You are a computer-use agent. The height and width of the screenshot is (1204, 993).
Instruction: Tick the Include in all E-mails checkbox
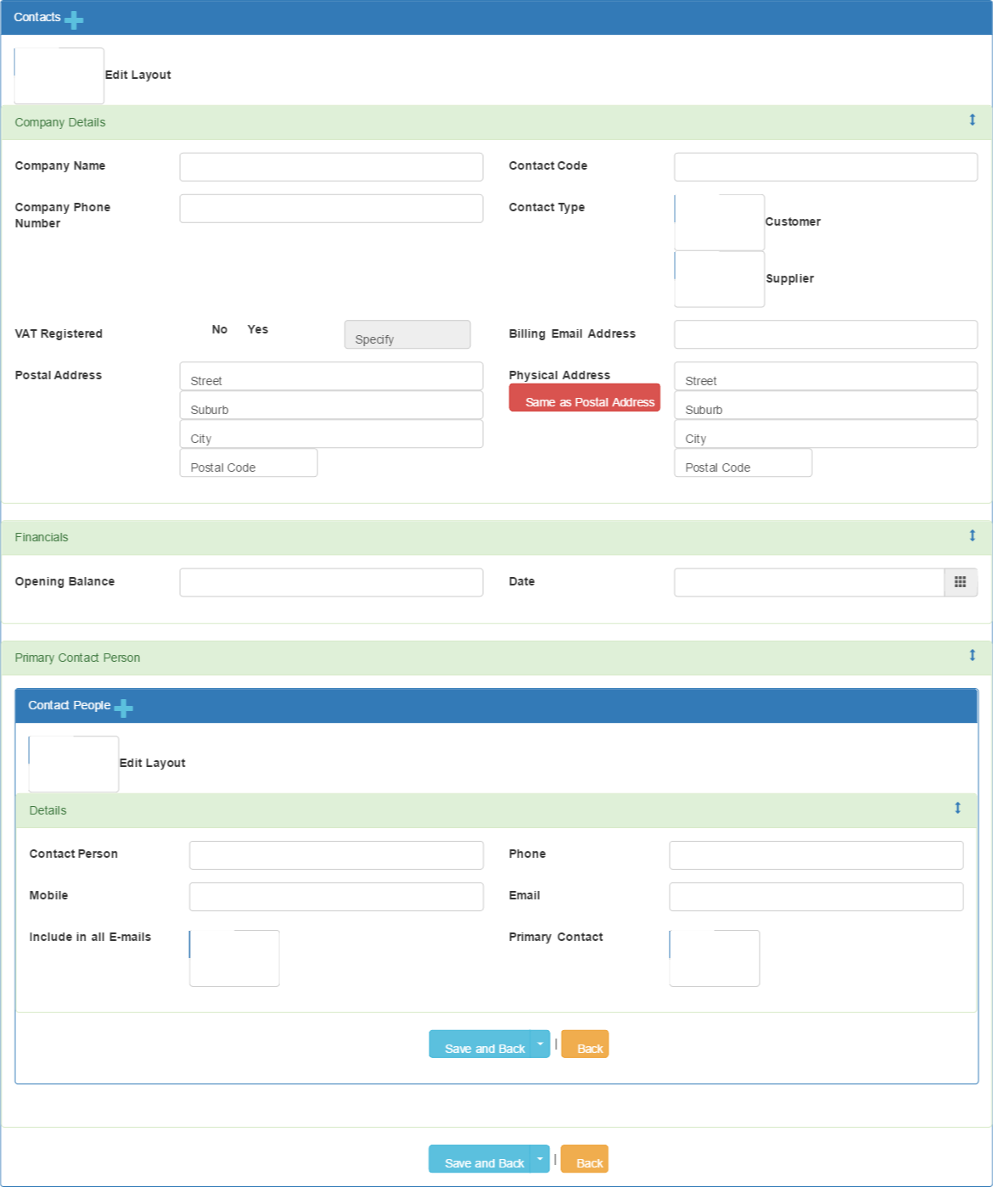coord(234,958)
